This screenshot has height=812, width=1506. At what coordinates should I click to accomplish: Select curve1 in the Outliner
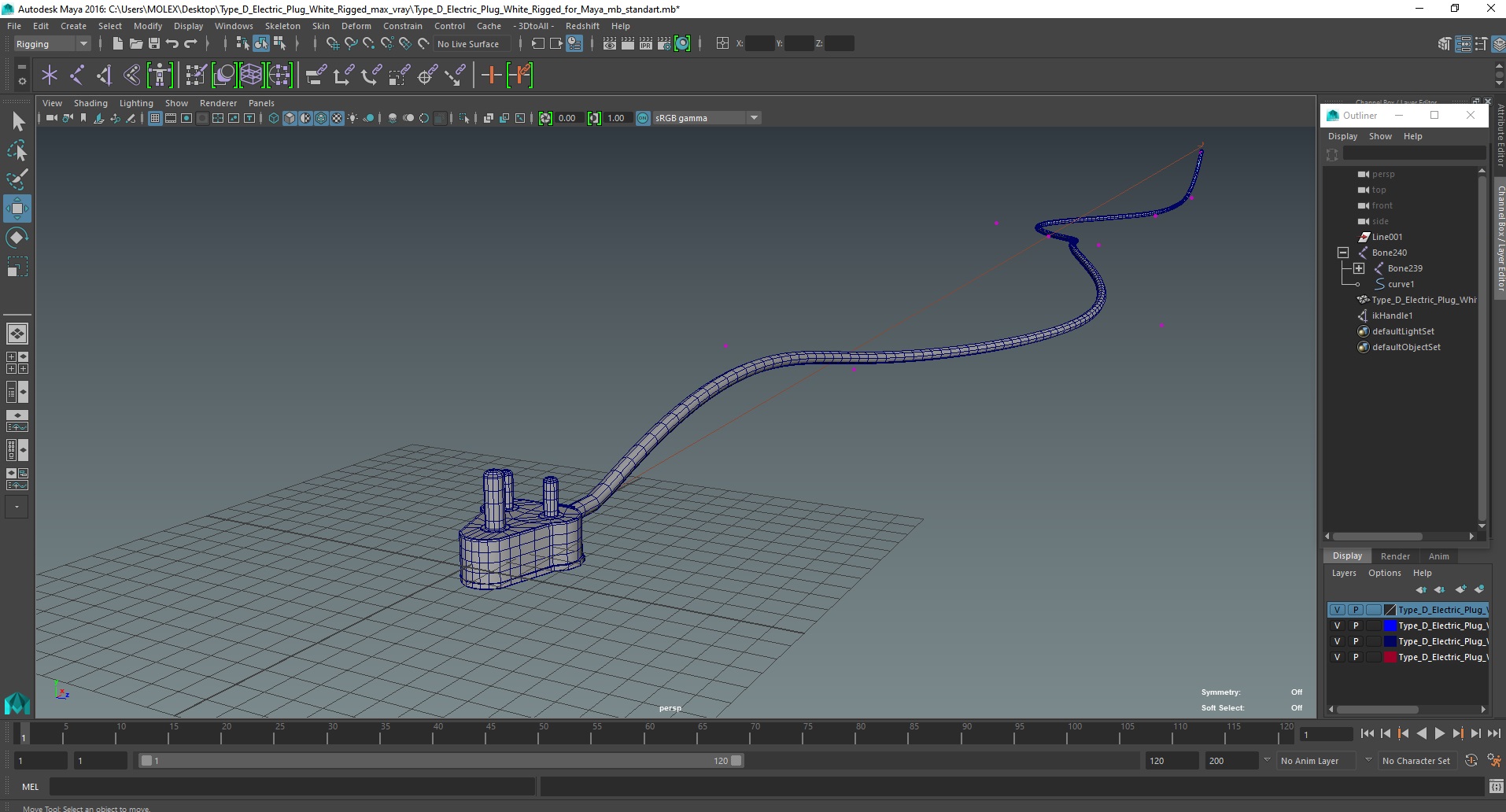1401,284
